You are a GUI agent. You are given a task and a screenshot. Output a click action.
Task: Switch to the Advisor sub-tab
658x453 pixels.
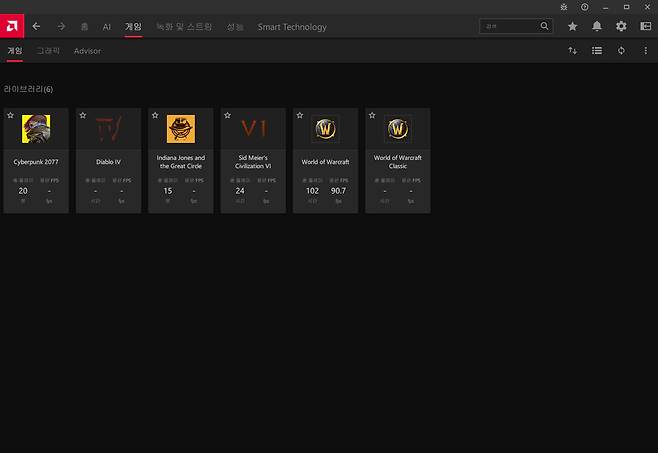(x=87, y=50)
